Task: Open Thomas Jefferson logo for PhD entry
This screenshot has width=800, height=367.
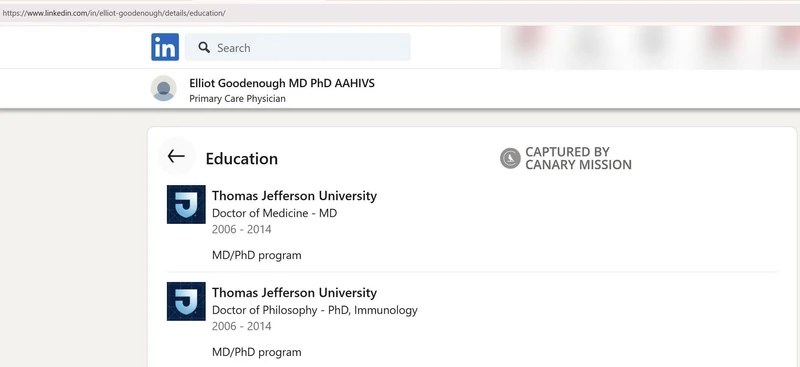Action: point(186,301)
